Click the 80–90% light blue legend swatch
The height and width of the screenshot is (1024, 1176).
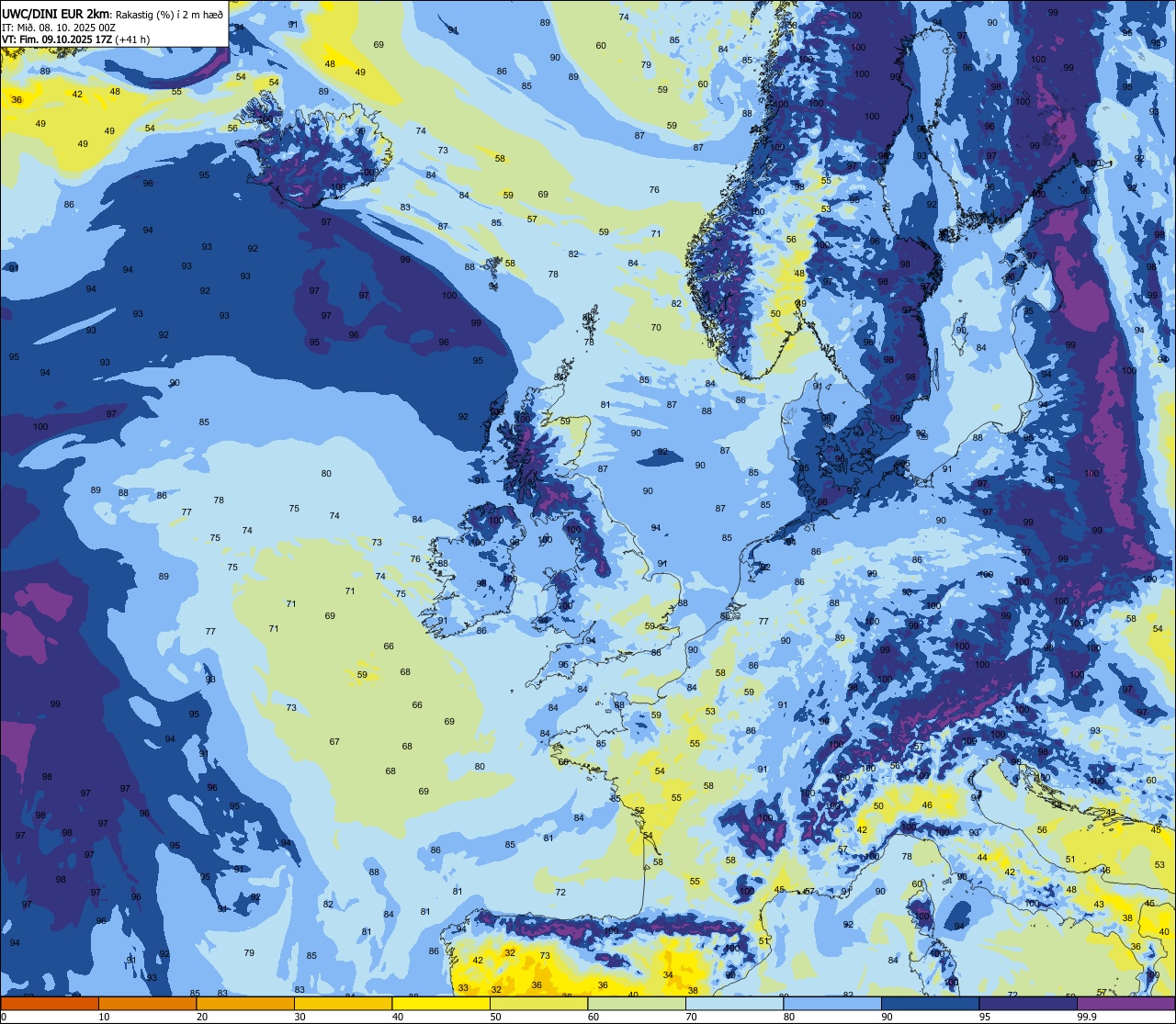tap(832, 1003)
